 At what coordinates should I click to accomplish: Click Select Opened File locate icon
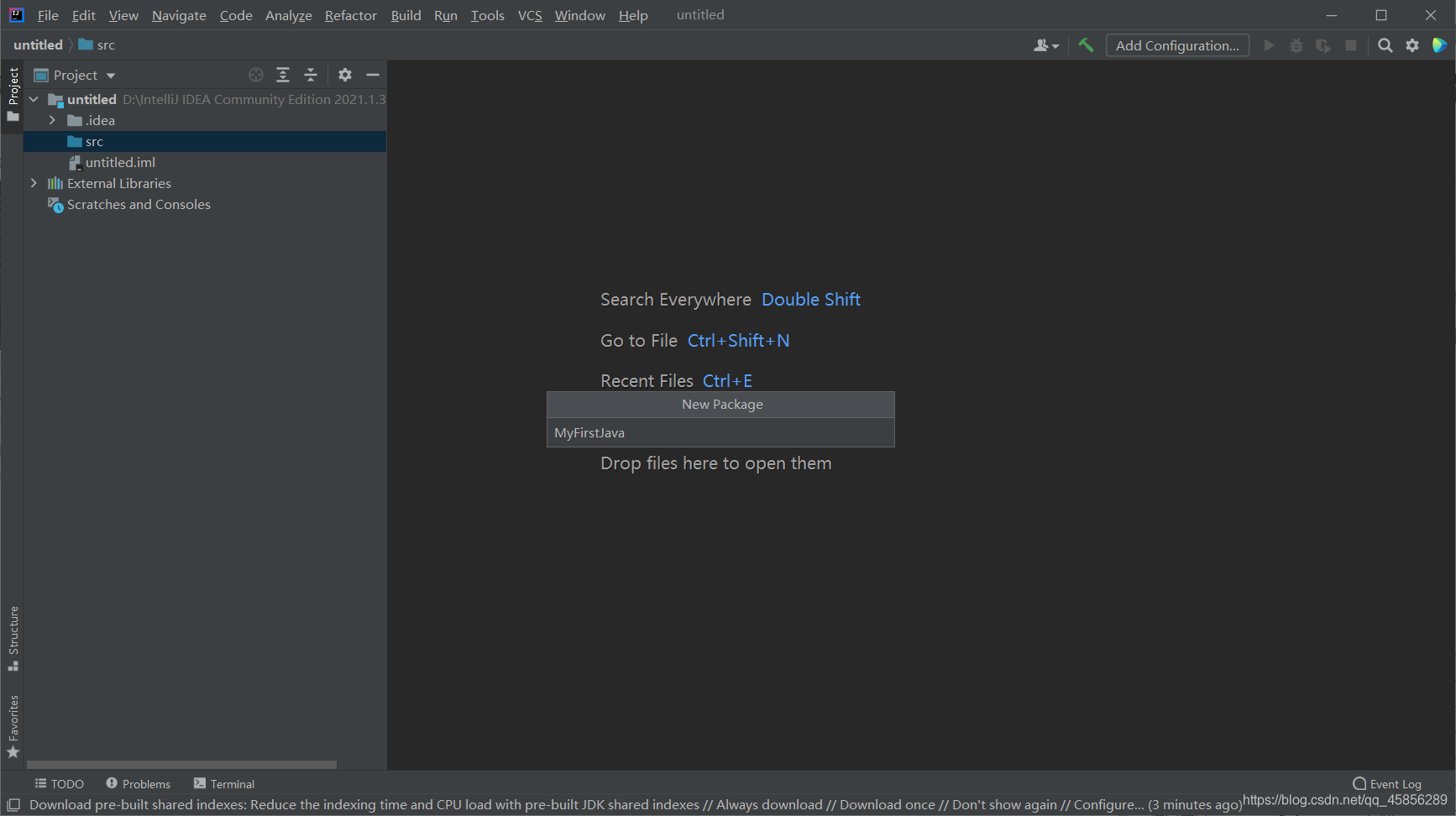pyautogui.click(x=256, y=75)
